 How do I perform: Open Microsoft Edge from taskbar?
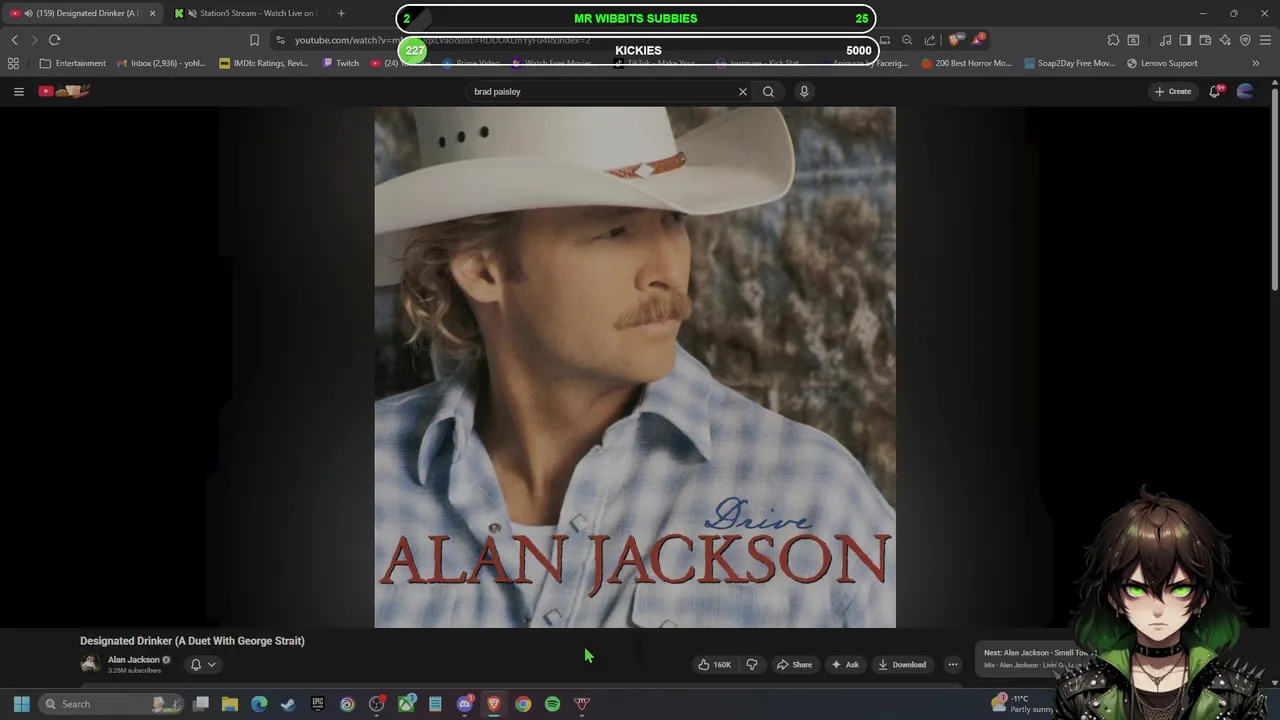259,704
